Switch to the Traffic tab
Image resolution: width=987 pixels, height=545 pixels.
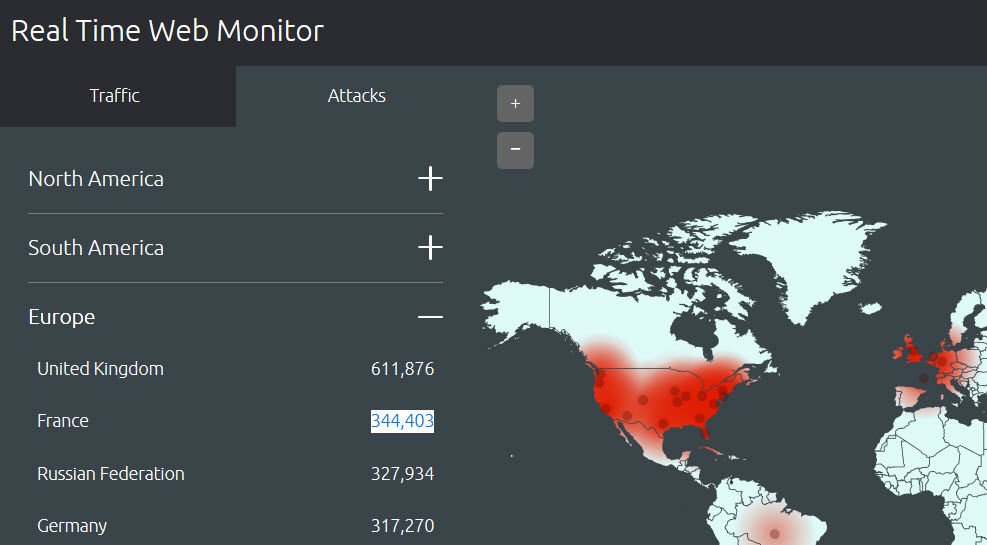pyautogui.click(x=115, y=96)
